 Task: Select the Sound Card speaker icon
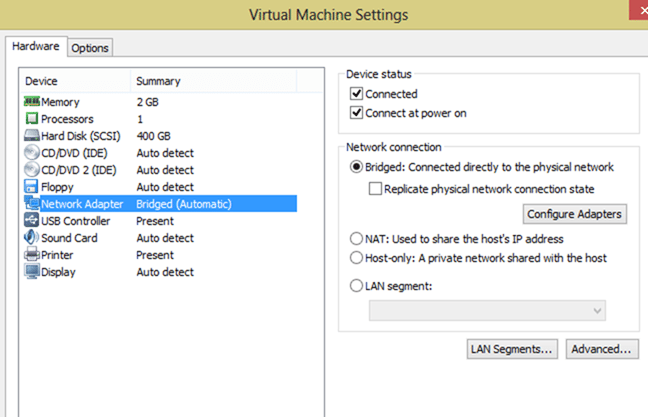(x=31, y=238)
